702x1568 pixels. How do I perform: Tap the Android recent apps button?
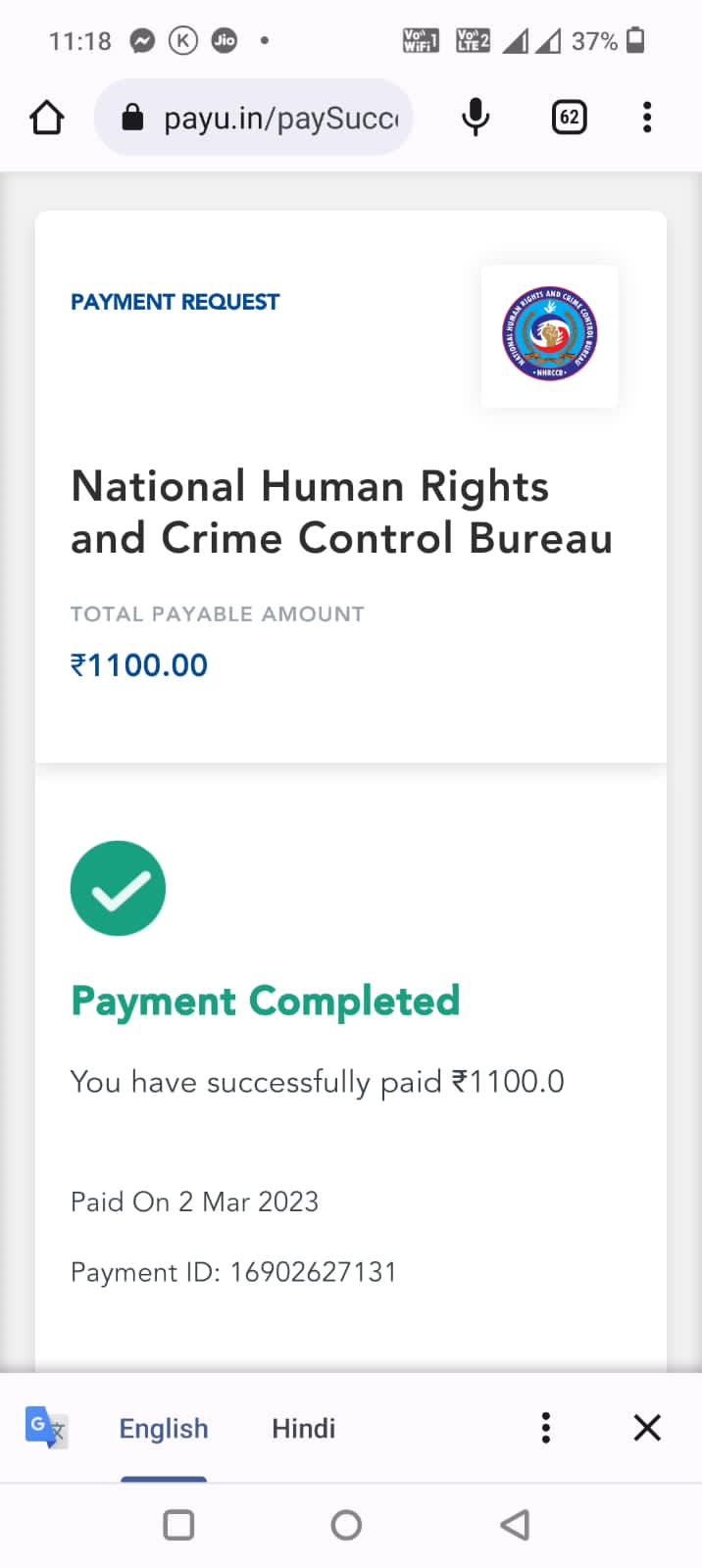(x=178, y=1525)
